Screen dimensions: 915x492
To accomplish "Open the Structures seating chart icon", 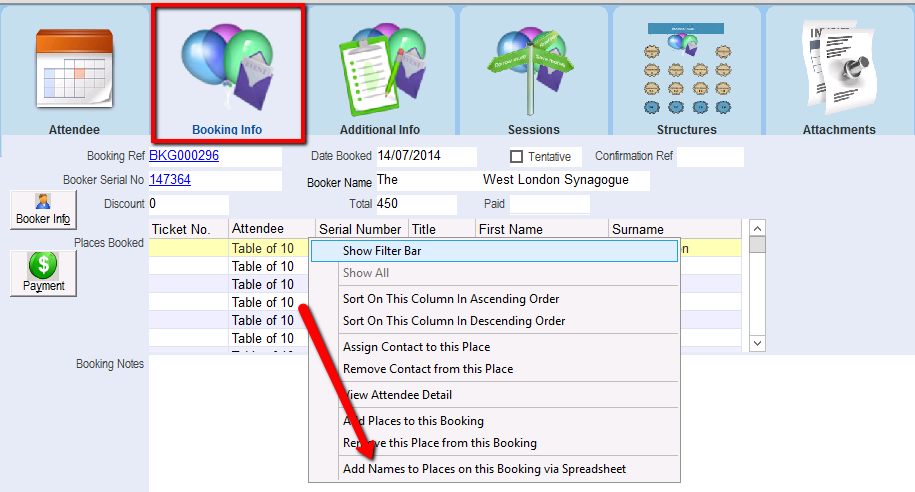I will [x=686, y=70].
